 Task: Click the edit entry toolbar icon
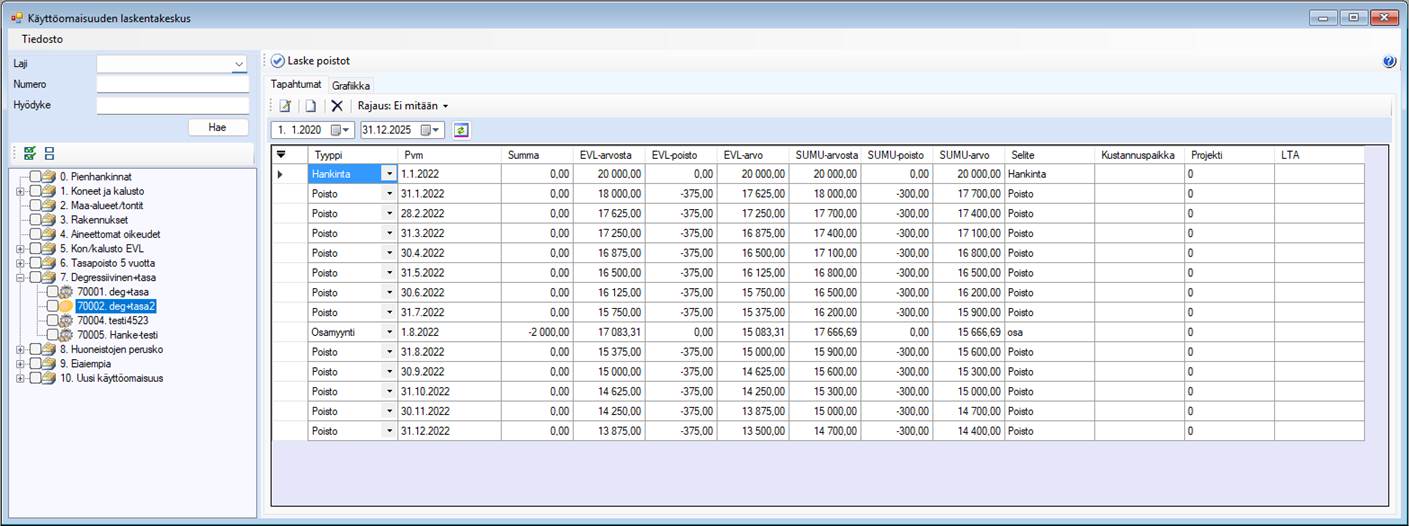click(x=285, y=105)
